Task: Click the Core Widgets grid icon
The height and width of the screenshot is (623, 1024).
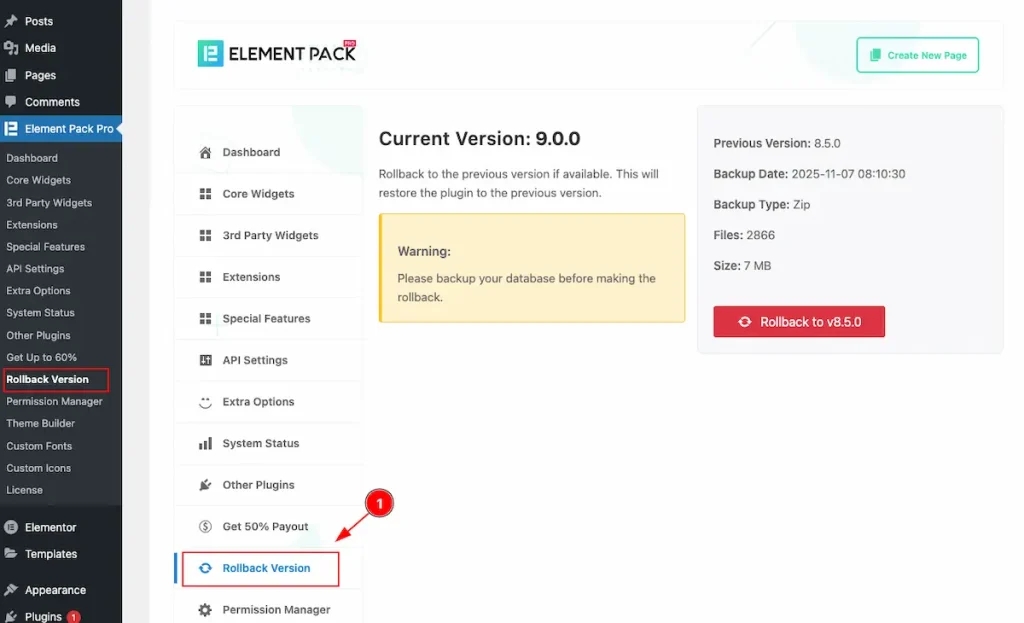Action: (205, 194)
